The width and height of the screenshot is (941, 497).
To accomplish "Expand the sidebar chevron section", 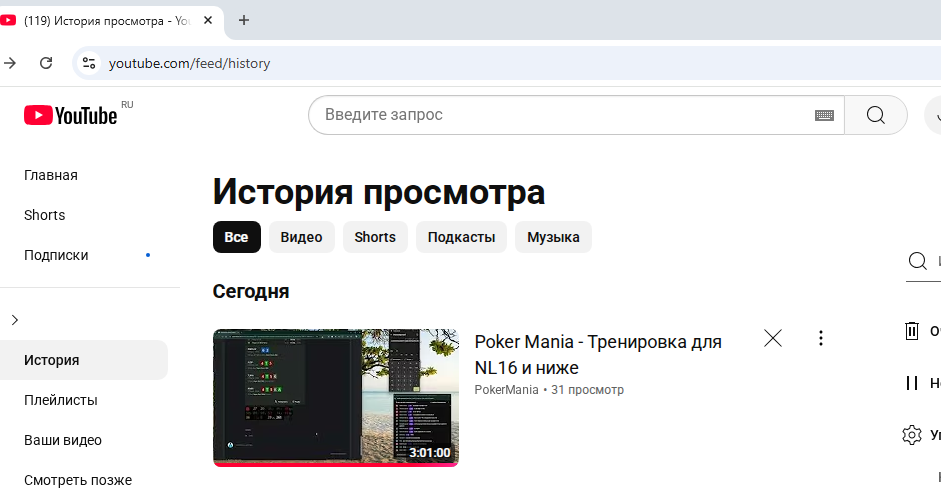I will 15,320.
